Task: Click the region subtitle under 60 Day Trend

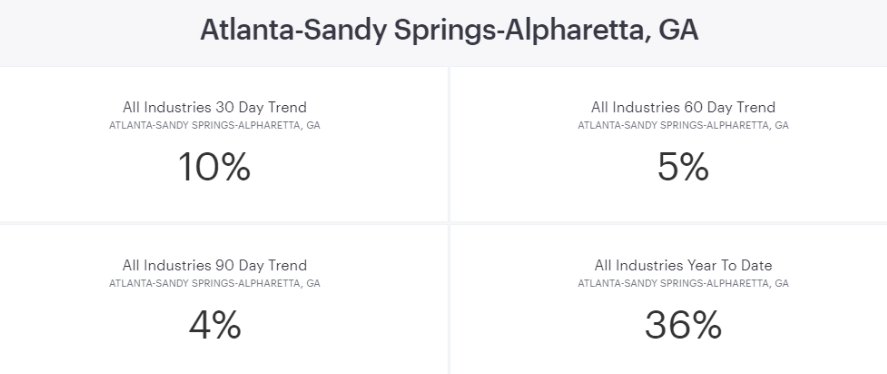Action: click(x=683, y=125)
